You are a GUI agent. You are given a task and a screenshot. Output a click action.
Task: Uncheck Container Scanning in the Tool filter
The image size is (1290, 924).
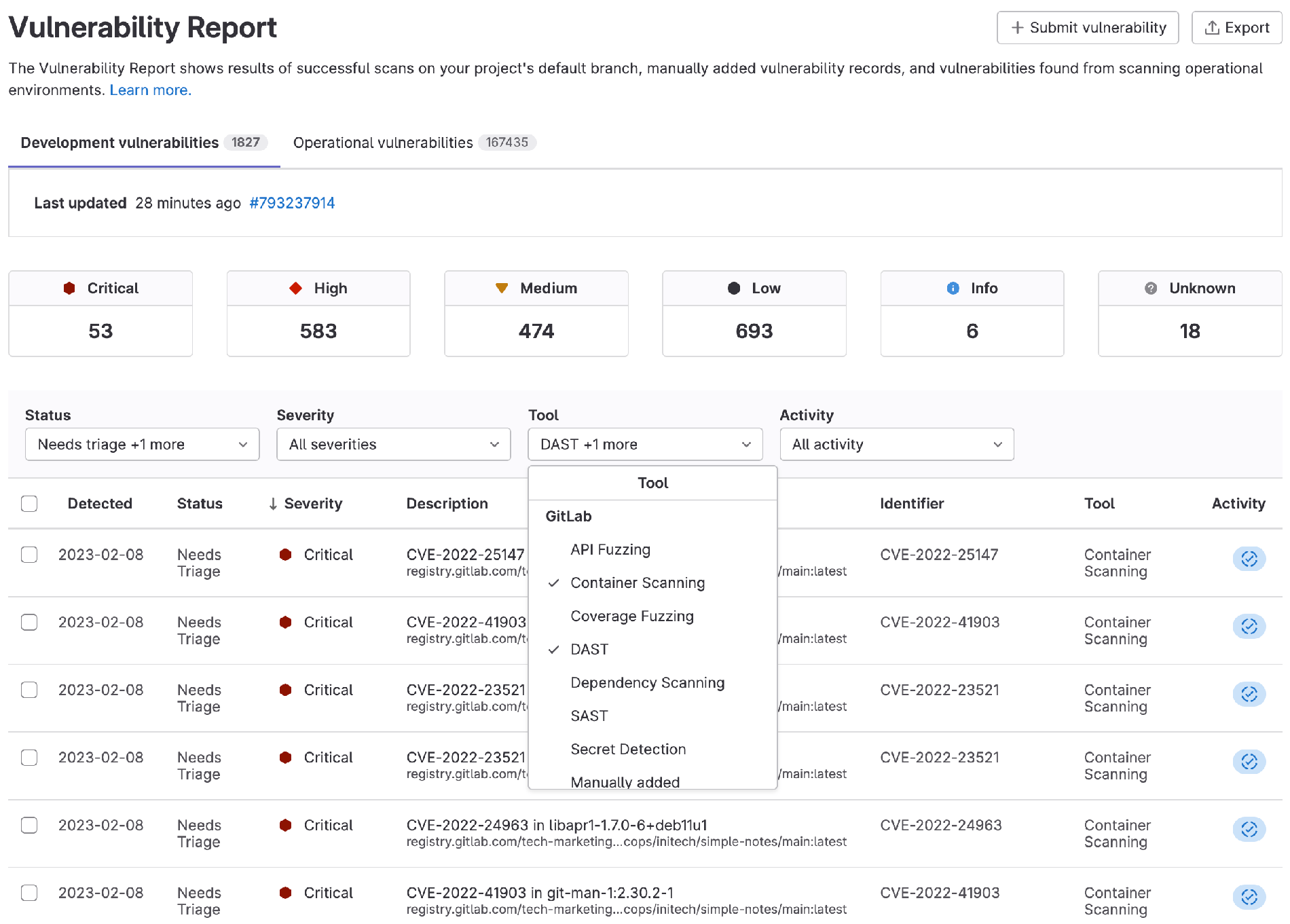638,583
